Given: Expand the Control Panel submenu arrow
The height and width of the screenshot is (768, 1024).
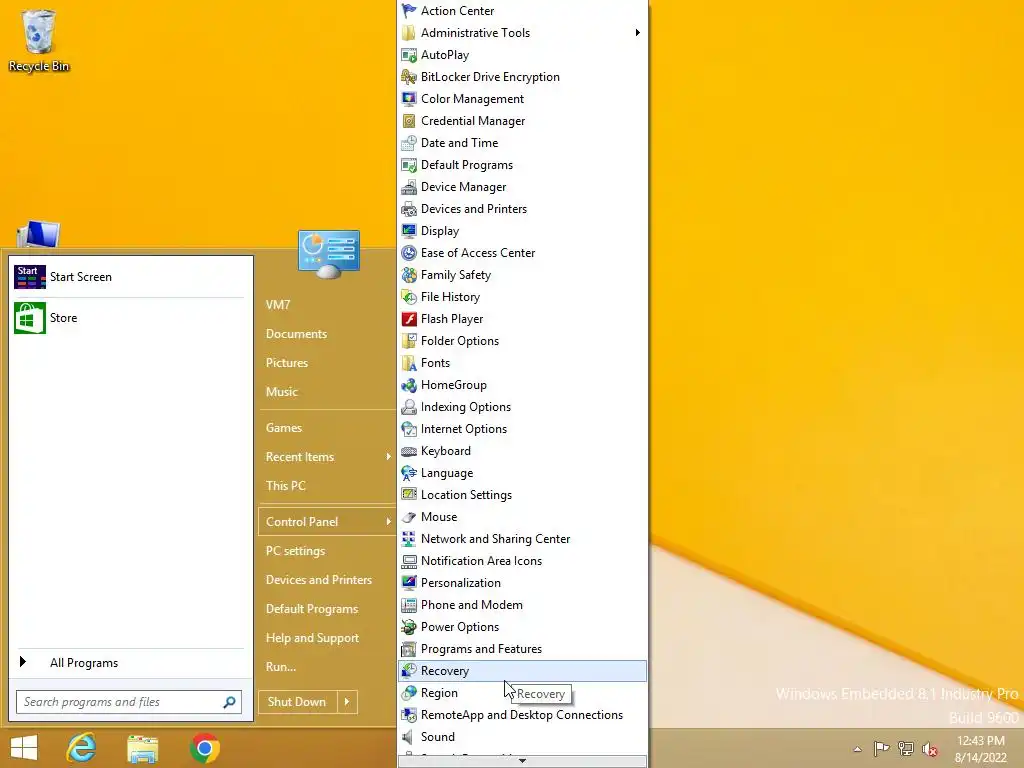Looking at the screenshot, I should tap(388, 521).
